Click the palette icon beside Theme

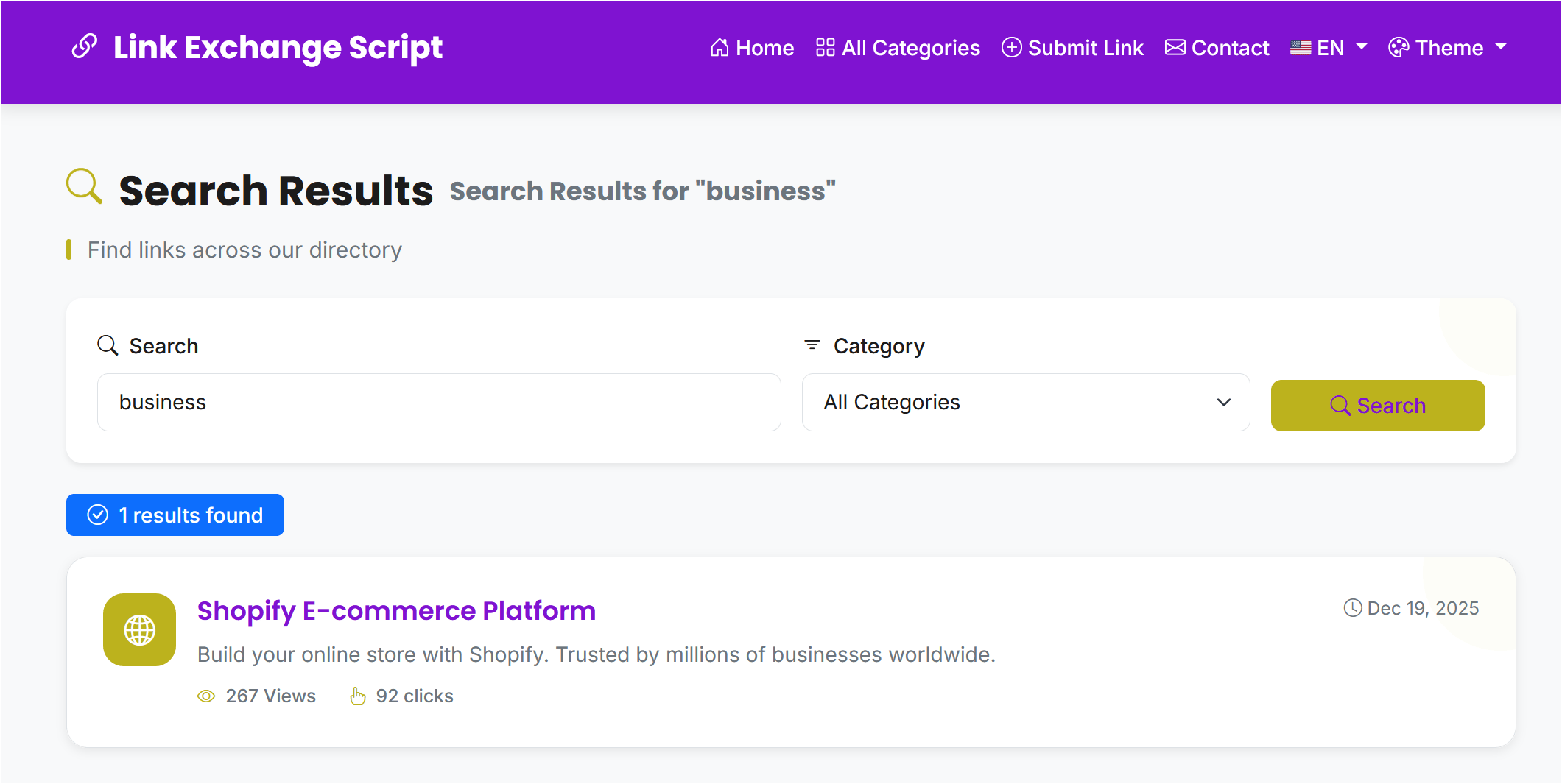1399,48
